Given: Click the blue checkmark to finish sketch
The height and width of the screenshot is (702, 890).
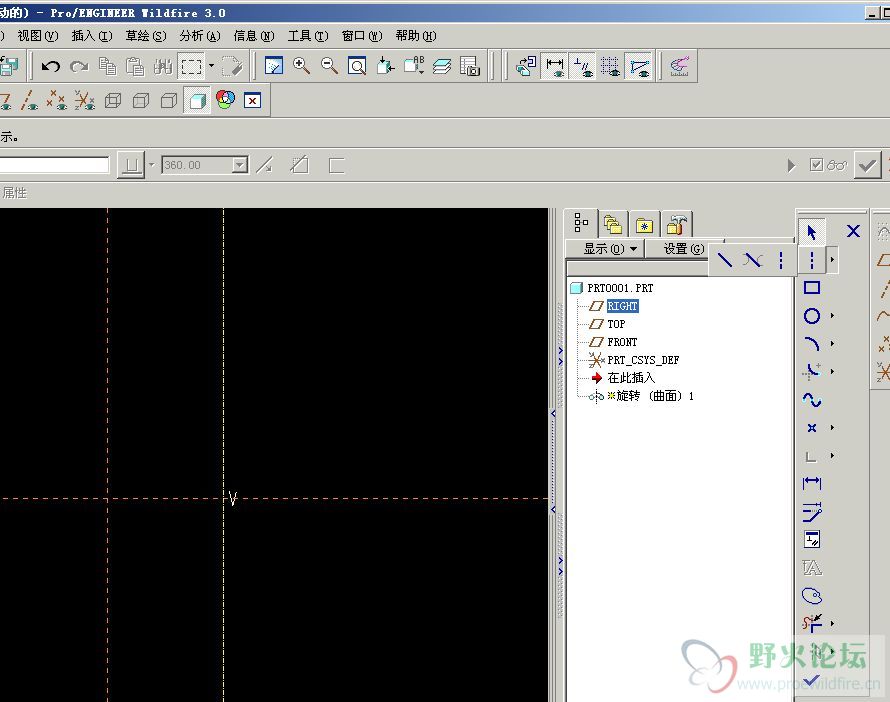Looking at the screenshot, I should (x=812, y=679).
